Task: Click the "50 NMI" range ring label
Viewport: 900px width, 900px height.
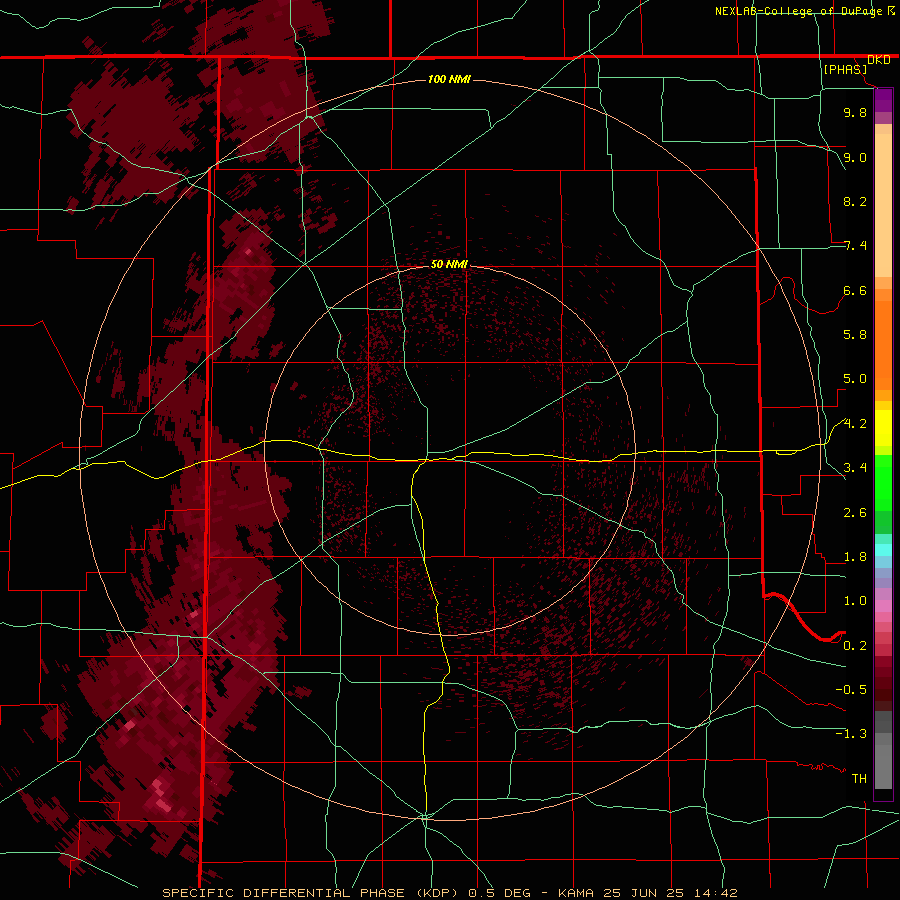Action: 449,264
